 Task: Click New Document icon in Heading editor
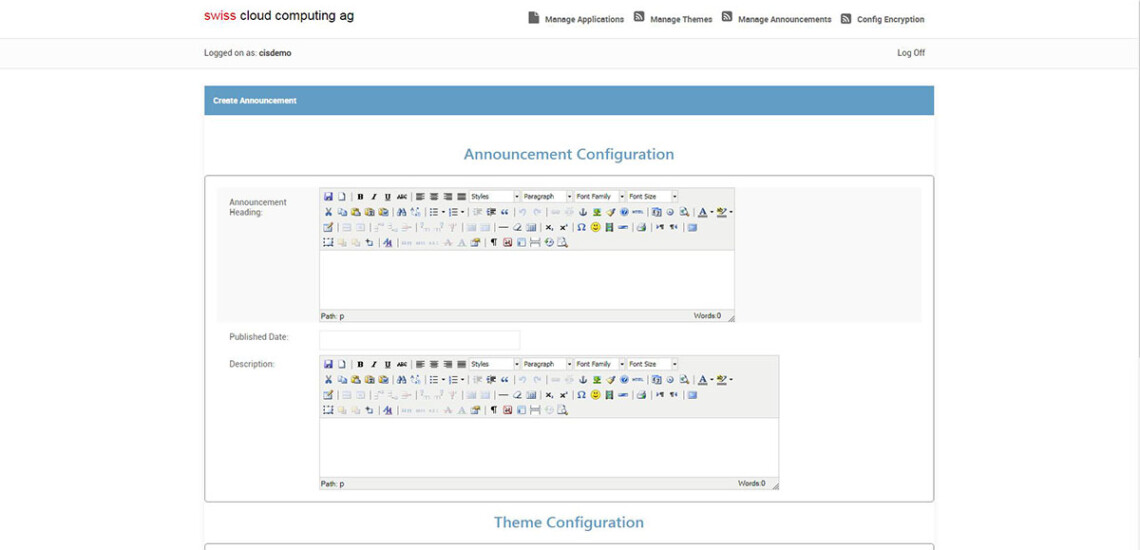pos(342,196)
